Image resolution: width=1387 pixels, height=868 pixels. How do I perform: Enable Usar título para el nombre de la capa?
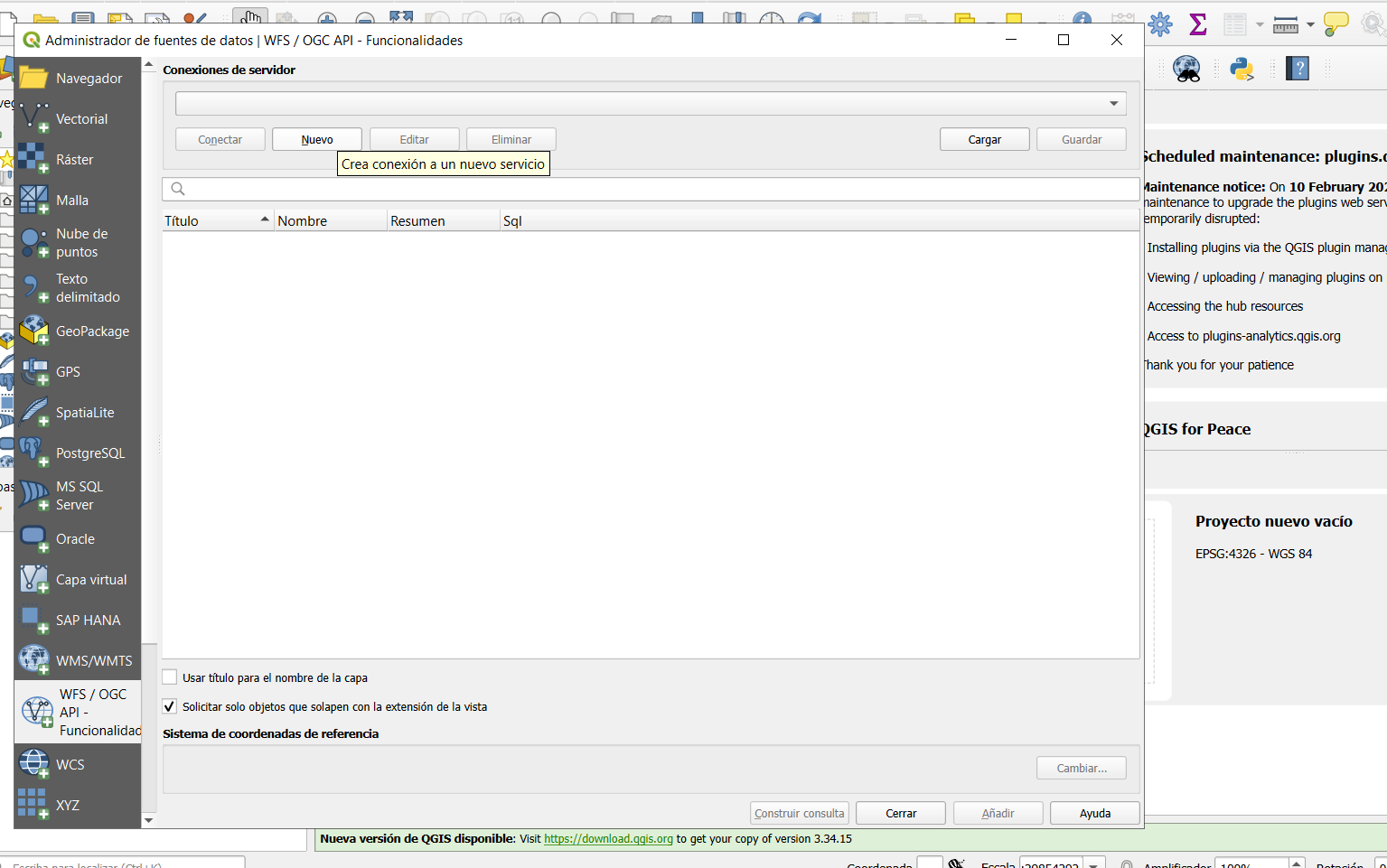pos(170,677)
